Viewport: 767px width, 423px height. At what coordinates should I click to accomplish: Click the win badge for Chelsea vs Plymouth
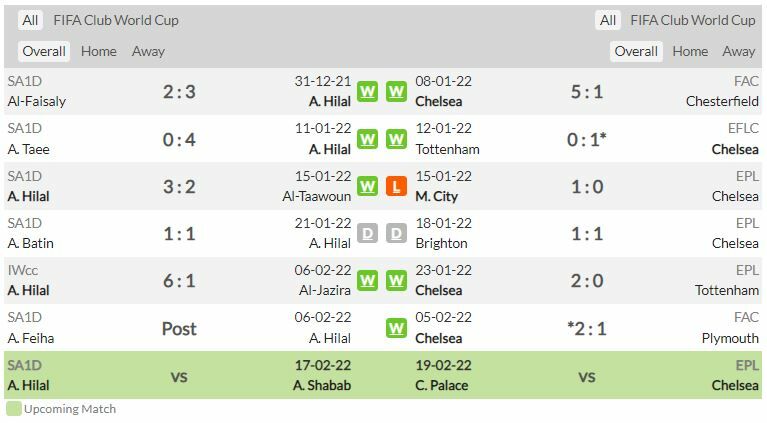397,328
